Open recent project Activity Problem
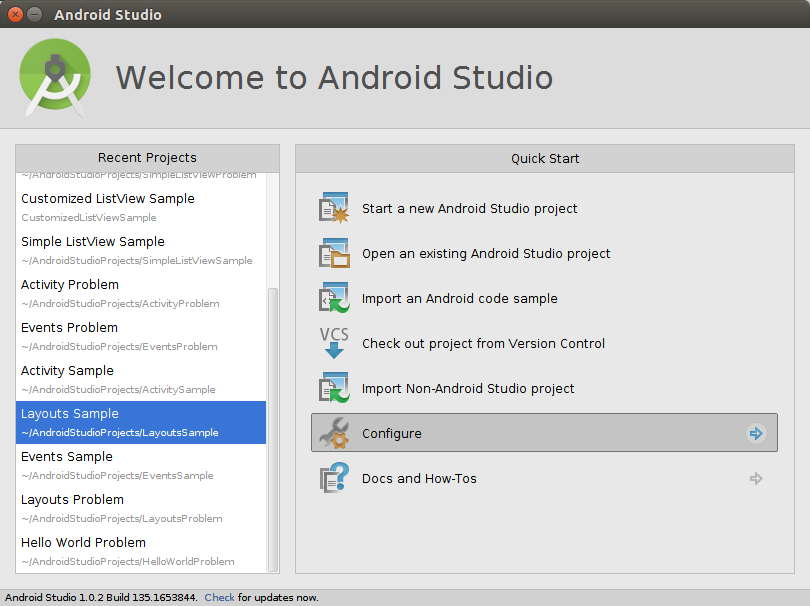810x606 pixels. tap(141, 293)
